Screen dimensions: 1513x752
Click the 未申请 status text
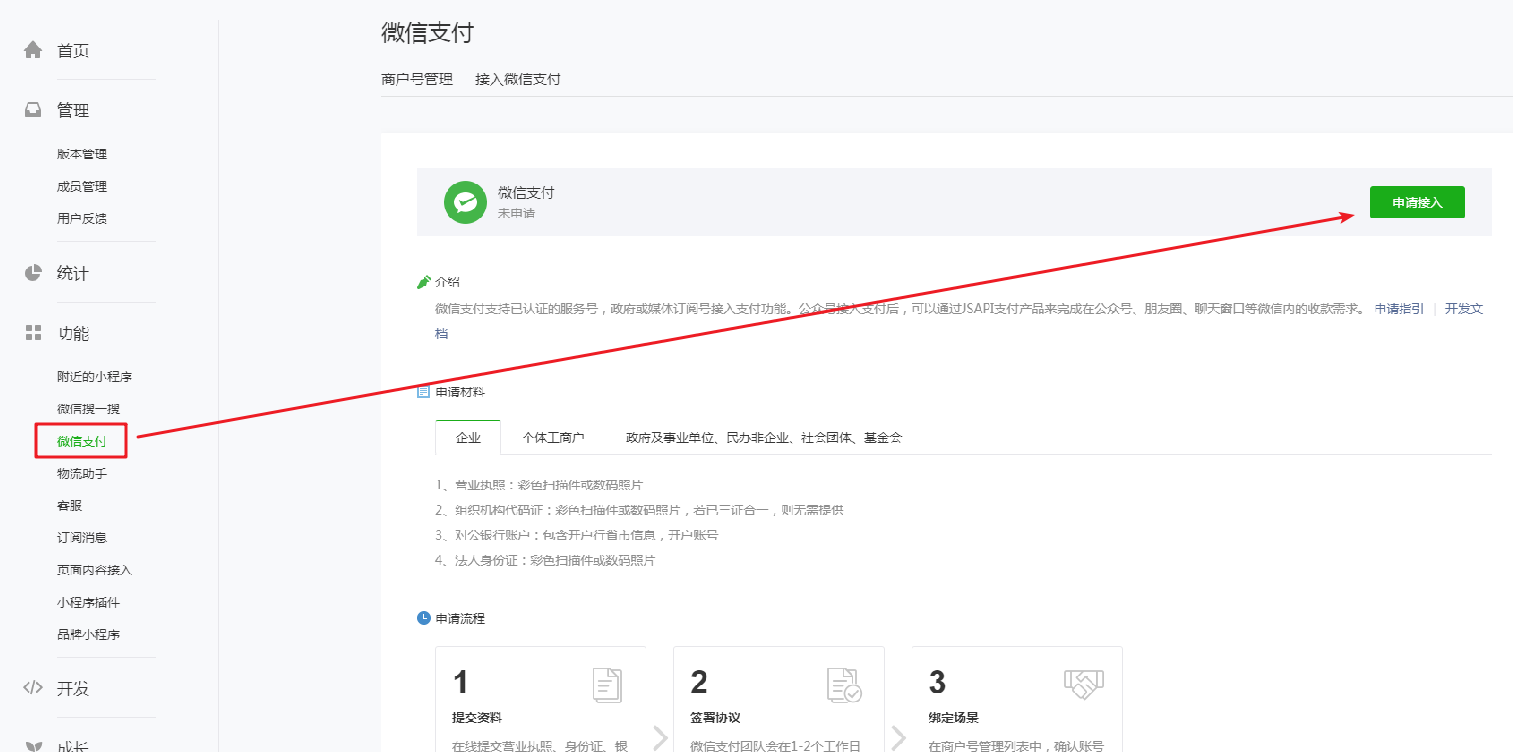click(516, 213)
